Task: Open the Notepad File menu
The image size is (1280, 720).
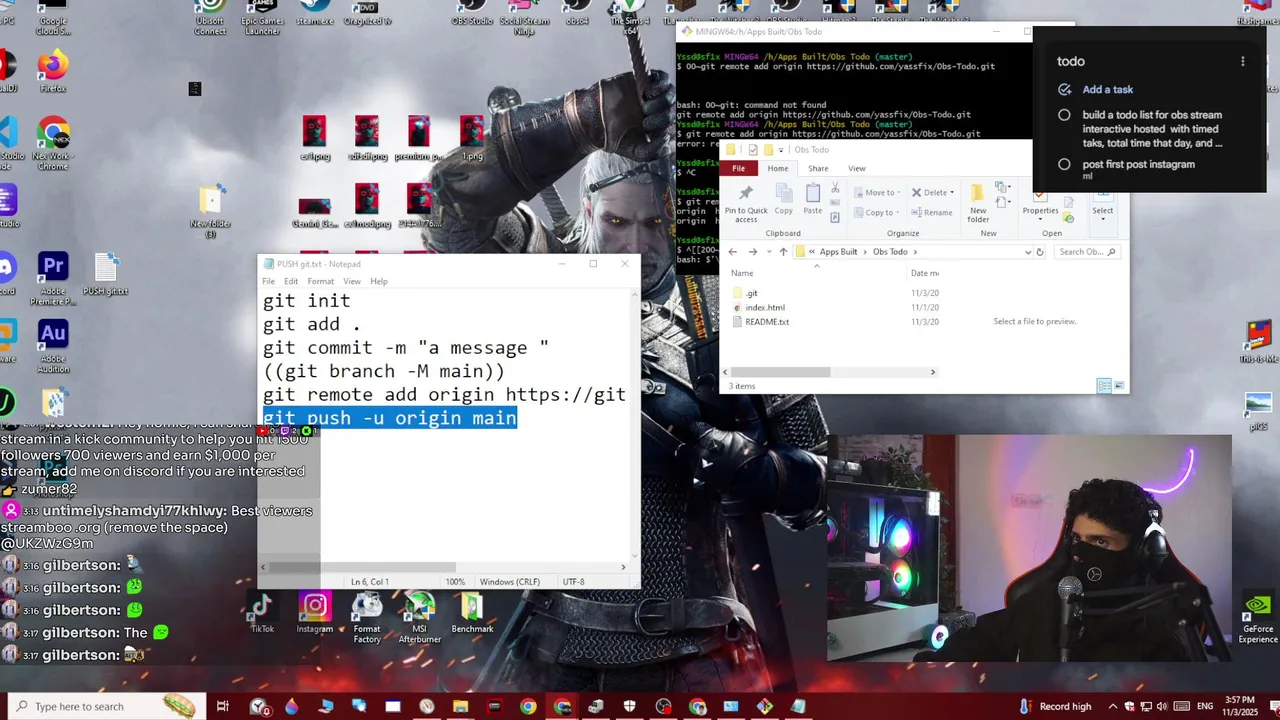Action: pos(269,281)
